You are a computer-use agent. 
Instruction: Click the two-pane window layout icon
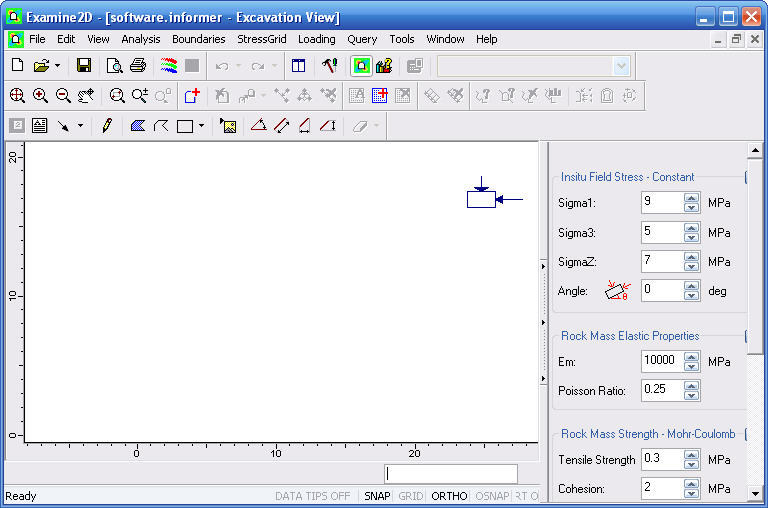click(x=298, y=66)
